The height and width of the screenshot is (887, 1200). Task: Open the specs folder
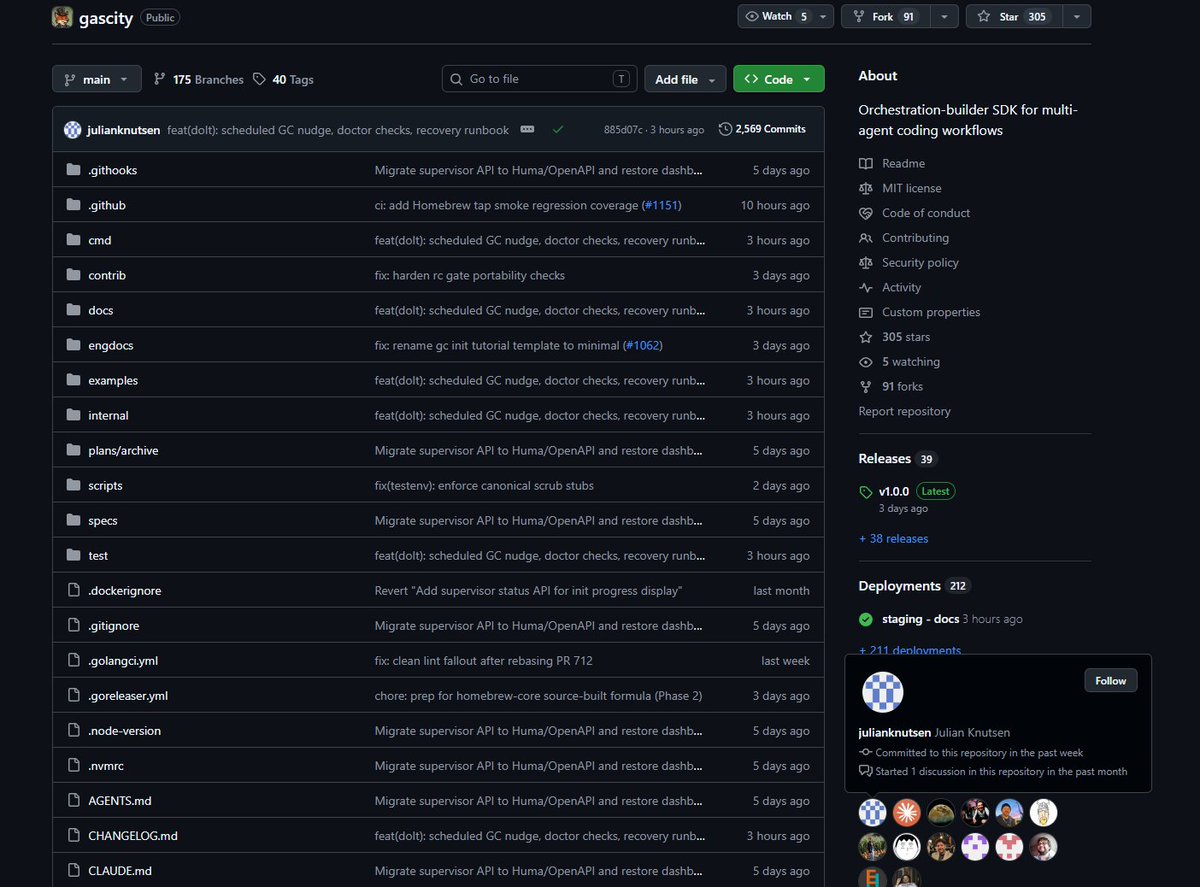click(103, 520)
